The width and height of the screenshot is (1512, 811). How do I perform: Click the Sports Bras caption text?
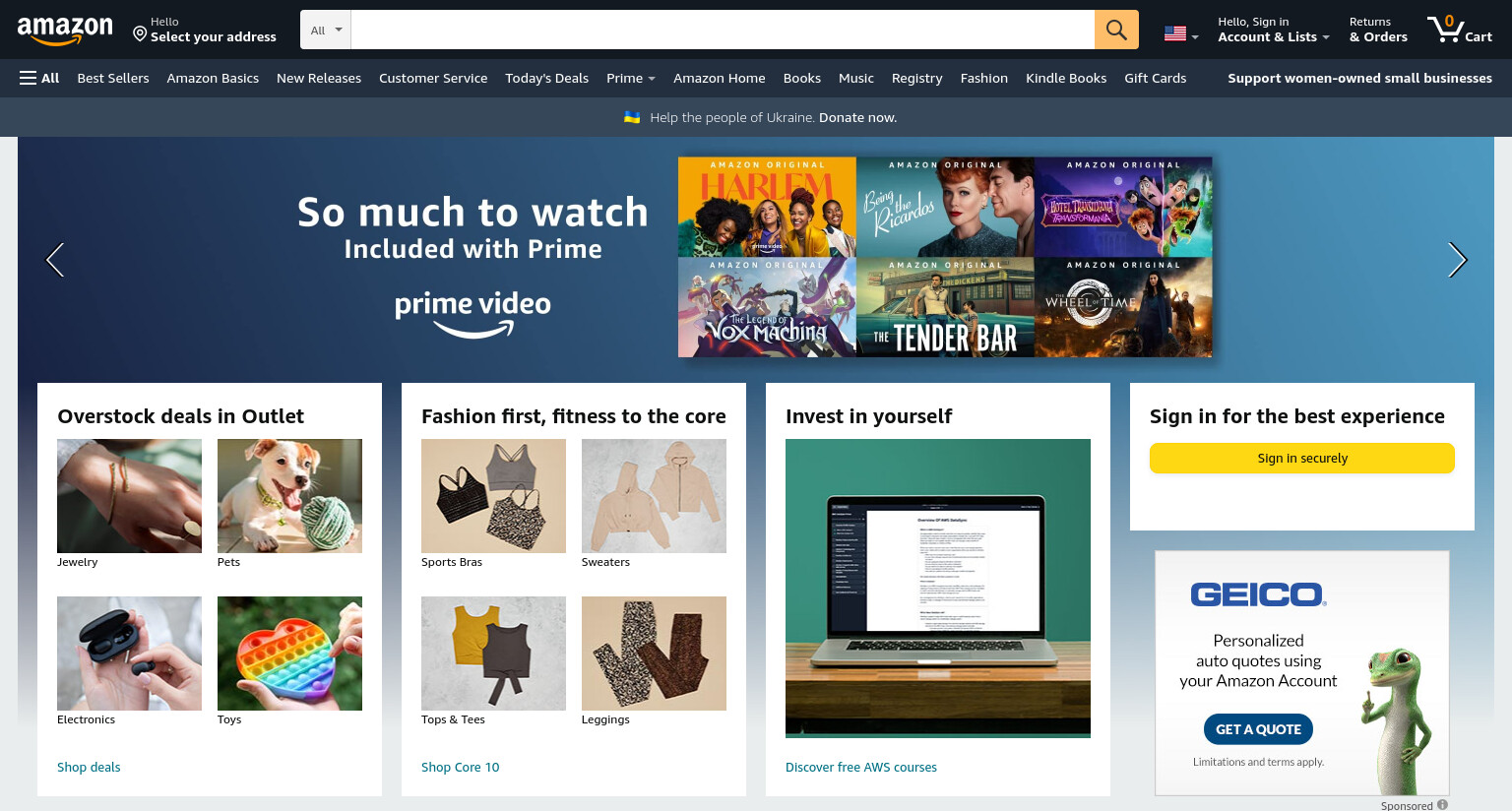452,562
